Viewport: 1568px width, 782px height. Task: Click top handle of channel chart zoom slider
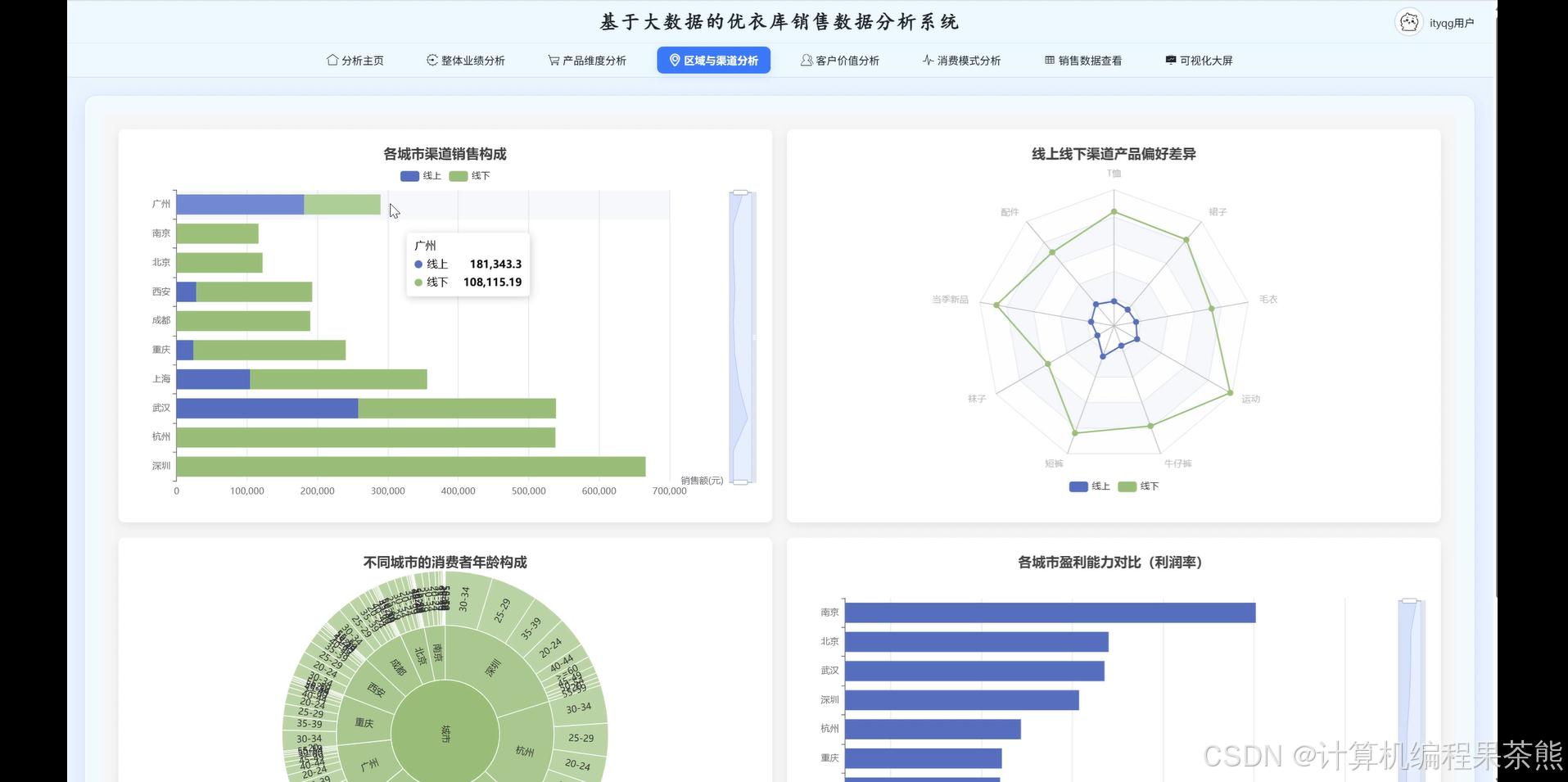[740, 192]
